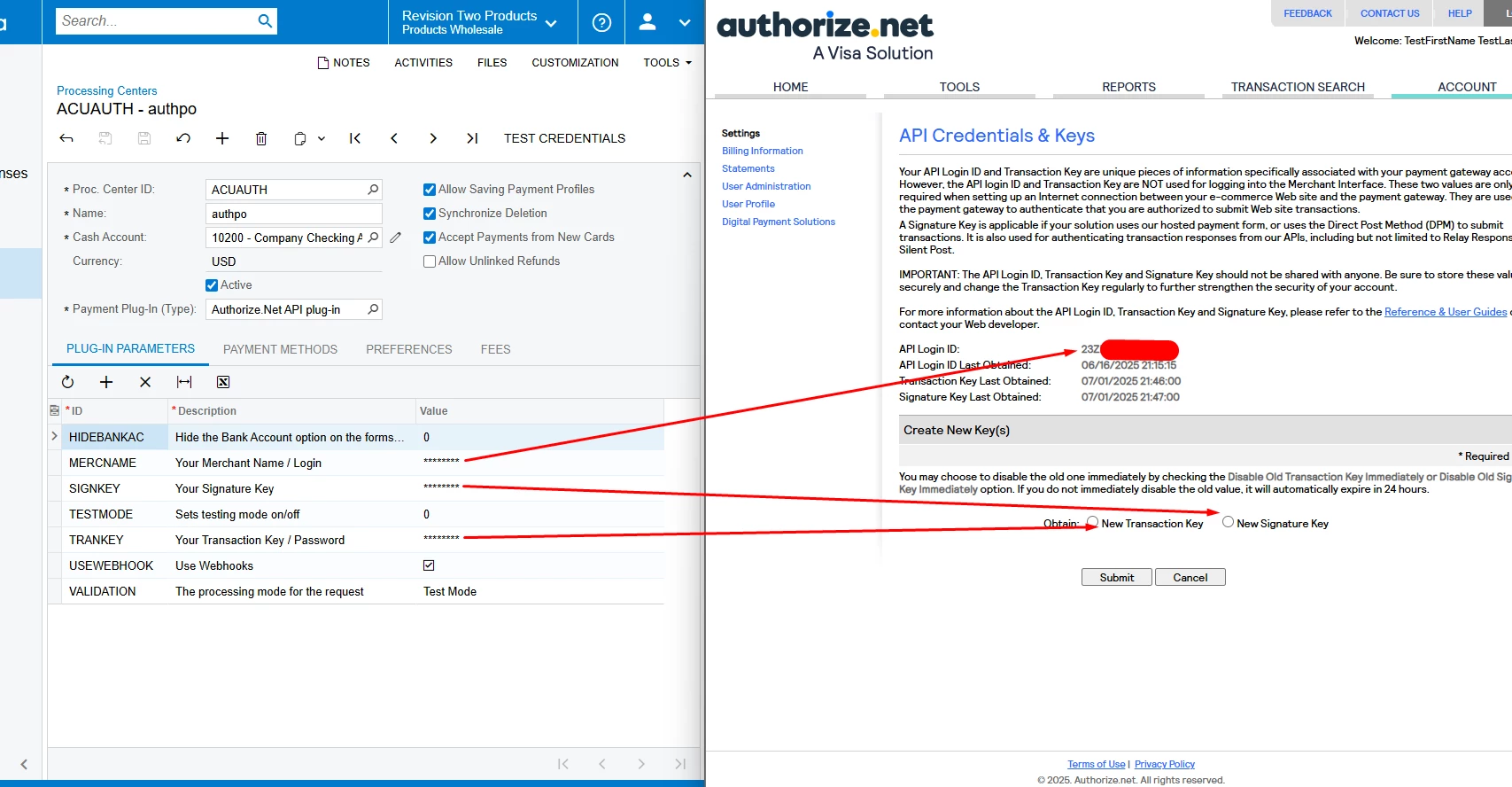Click the save disk icon

tap(144, 138)
